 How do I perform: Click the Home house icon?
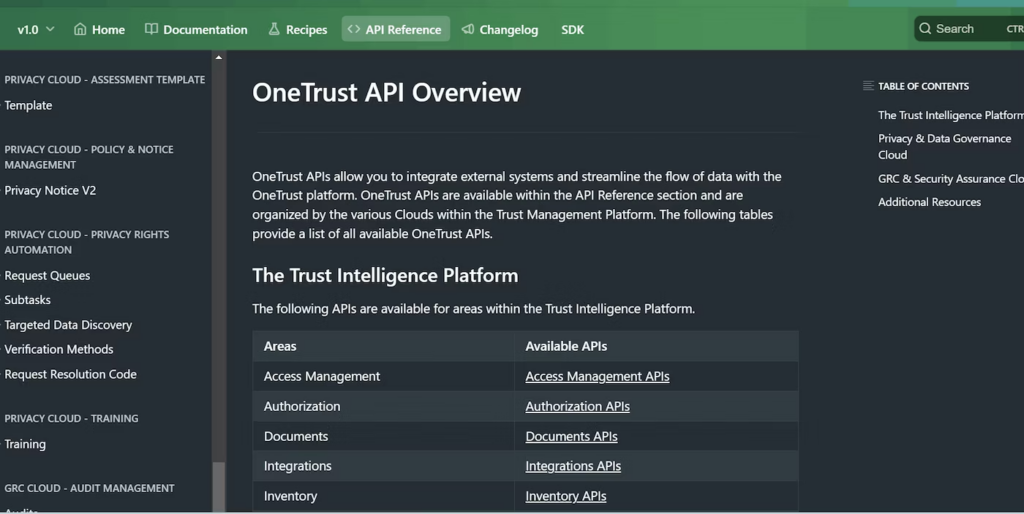80,29
